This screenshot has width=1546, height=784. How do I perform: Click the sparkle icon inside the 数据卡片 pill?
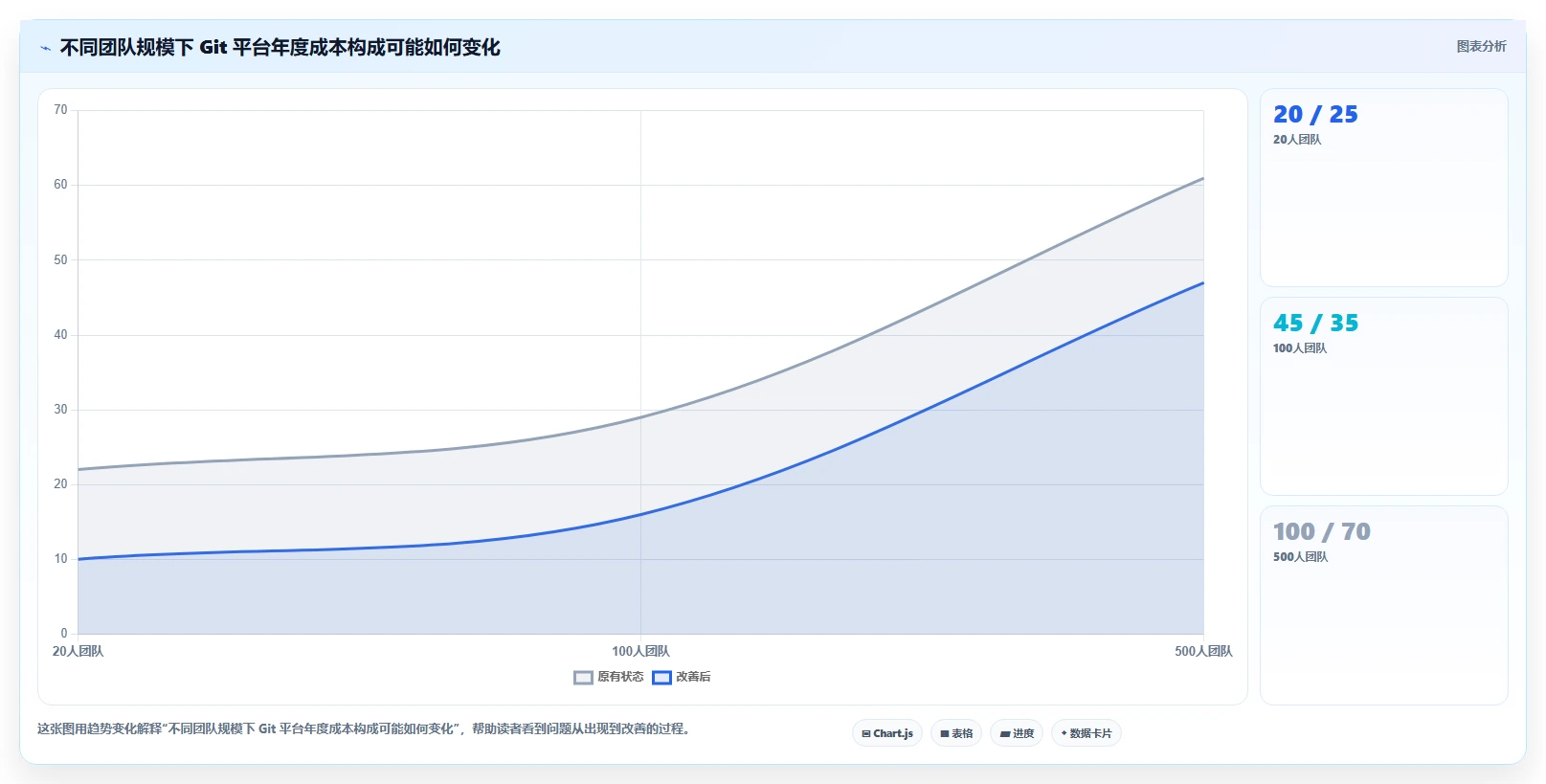1064,733
